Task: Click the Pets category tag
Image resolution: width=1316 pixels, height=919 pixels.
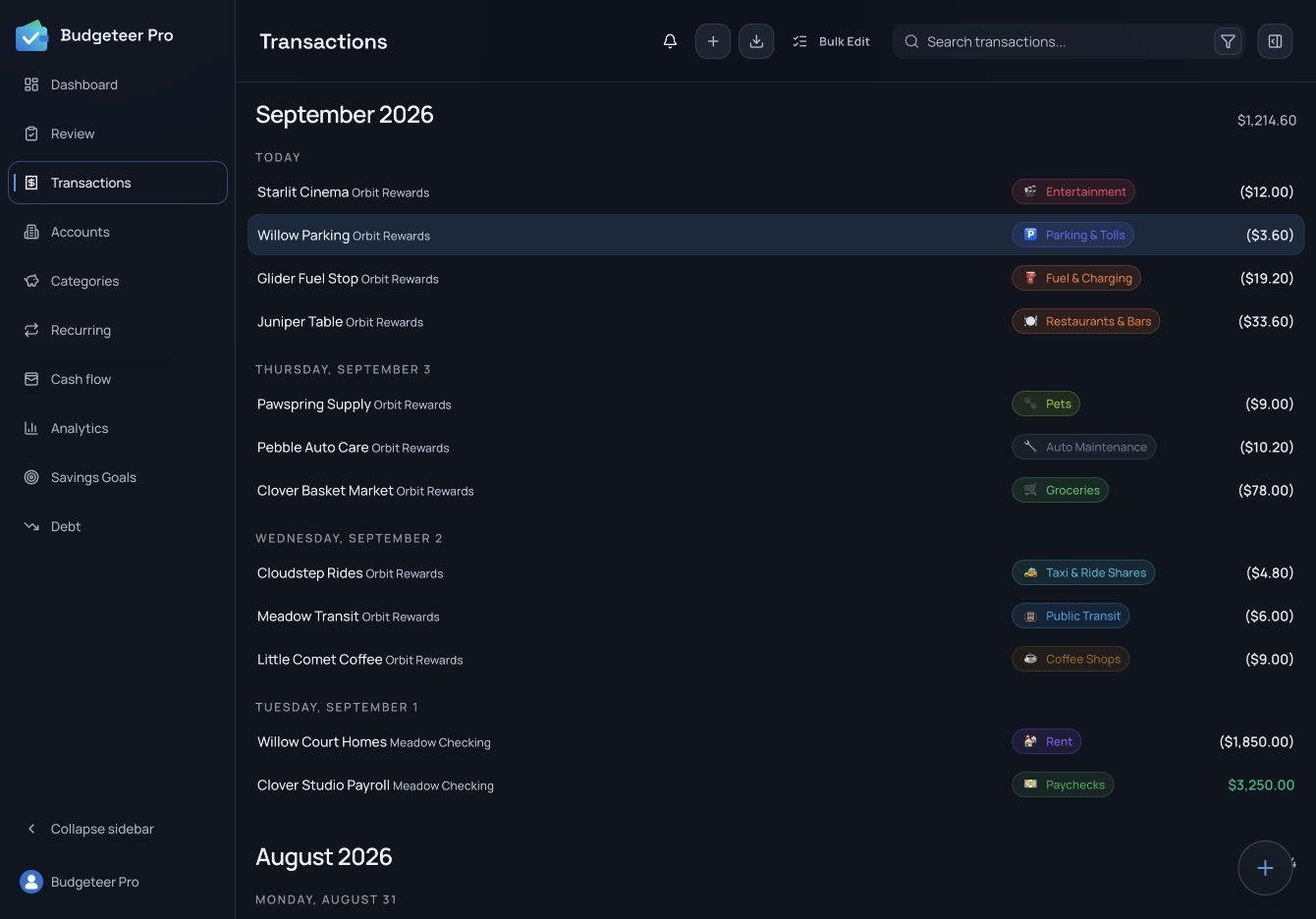Action: tap(1046, 404)
